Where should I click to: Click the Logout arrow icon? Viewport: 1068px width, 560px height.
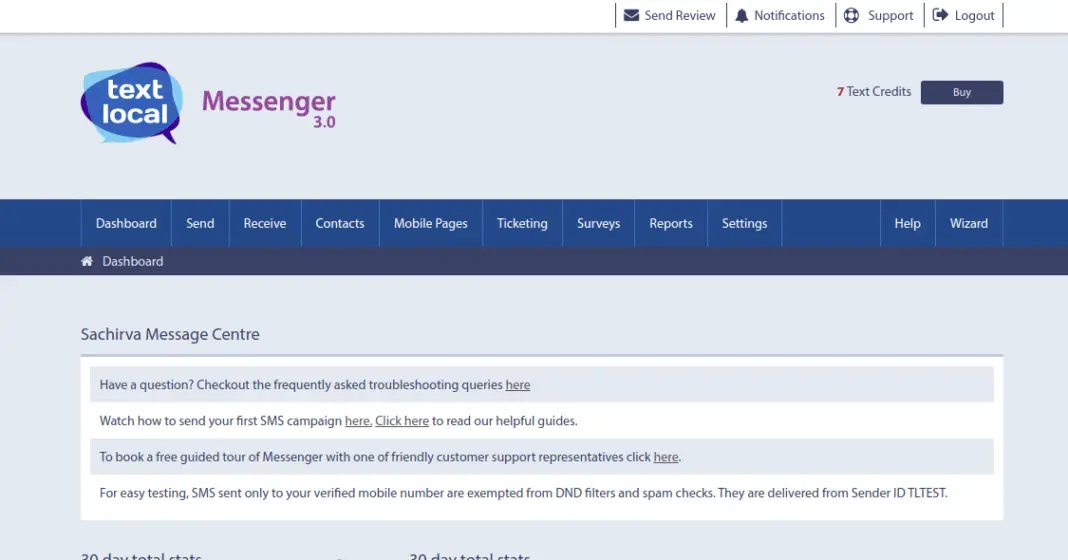[x=940, y=15]
